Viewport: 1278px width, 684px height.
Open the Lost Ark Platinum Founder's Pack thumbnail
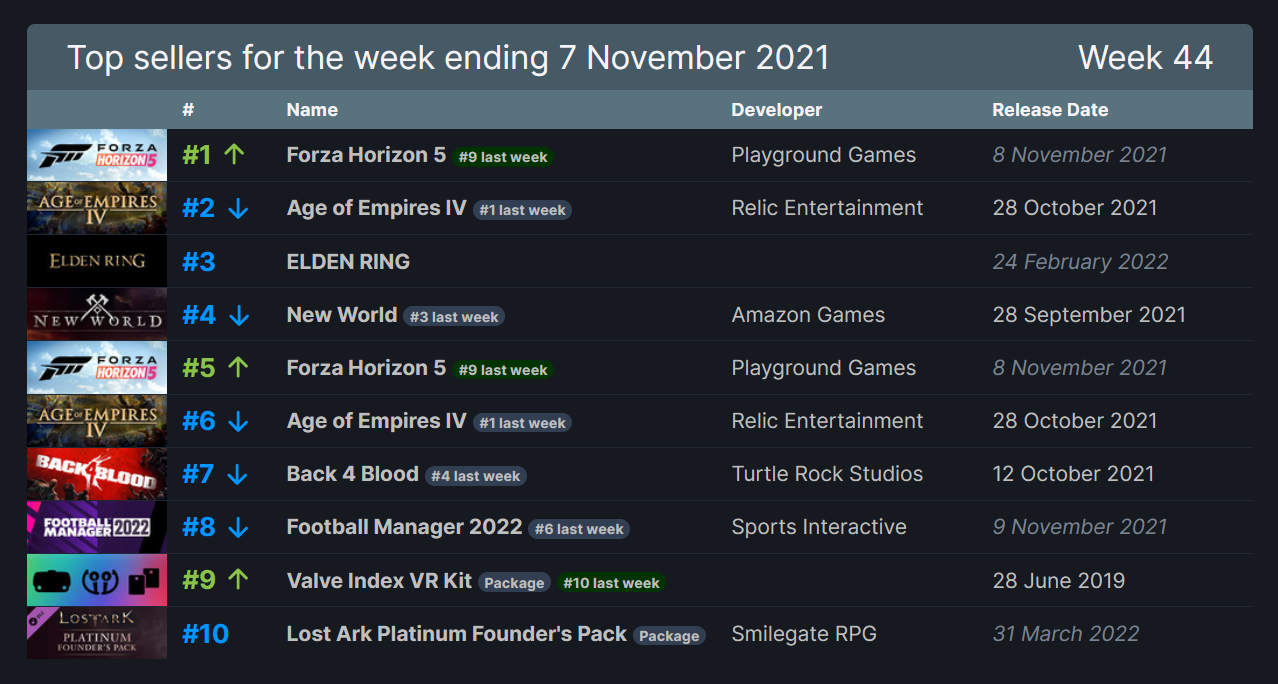[97, 633]
